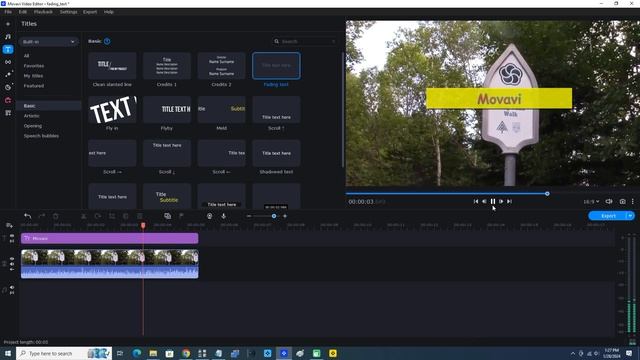
Task: Click the zoom-in plus beside zoom slider
Action: pyautogui.click(x=285, y=216)
